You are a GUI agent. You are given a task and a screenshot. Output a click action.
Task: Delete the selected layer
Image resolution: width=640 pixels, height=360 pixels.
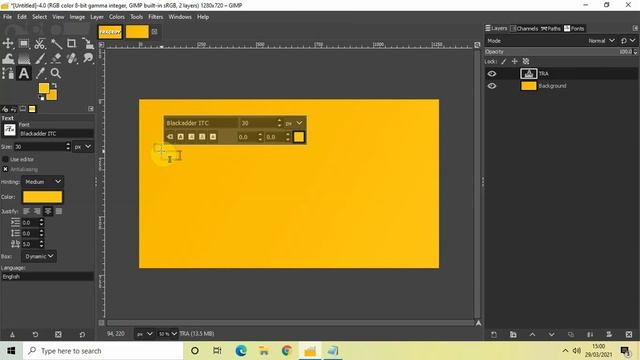pyautogui.click(x=629, y=335)
